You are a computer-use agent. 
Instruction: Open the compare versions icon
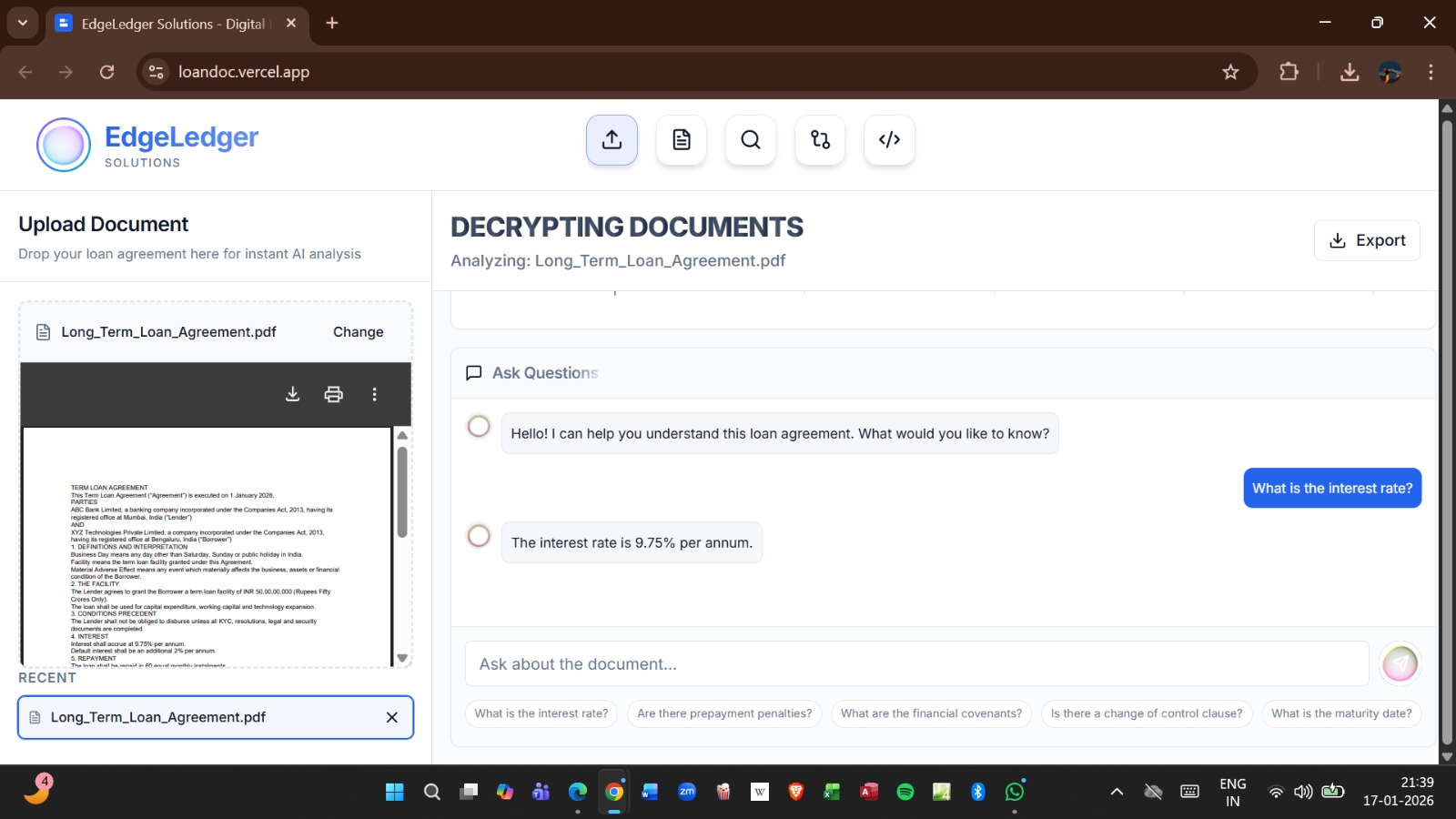pyautogui.click(x=820, y=140)
